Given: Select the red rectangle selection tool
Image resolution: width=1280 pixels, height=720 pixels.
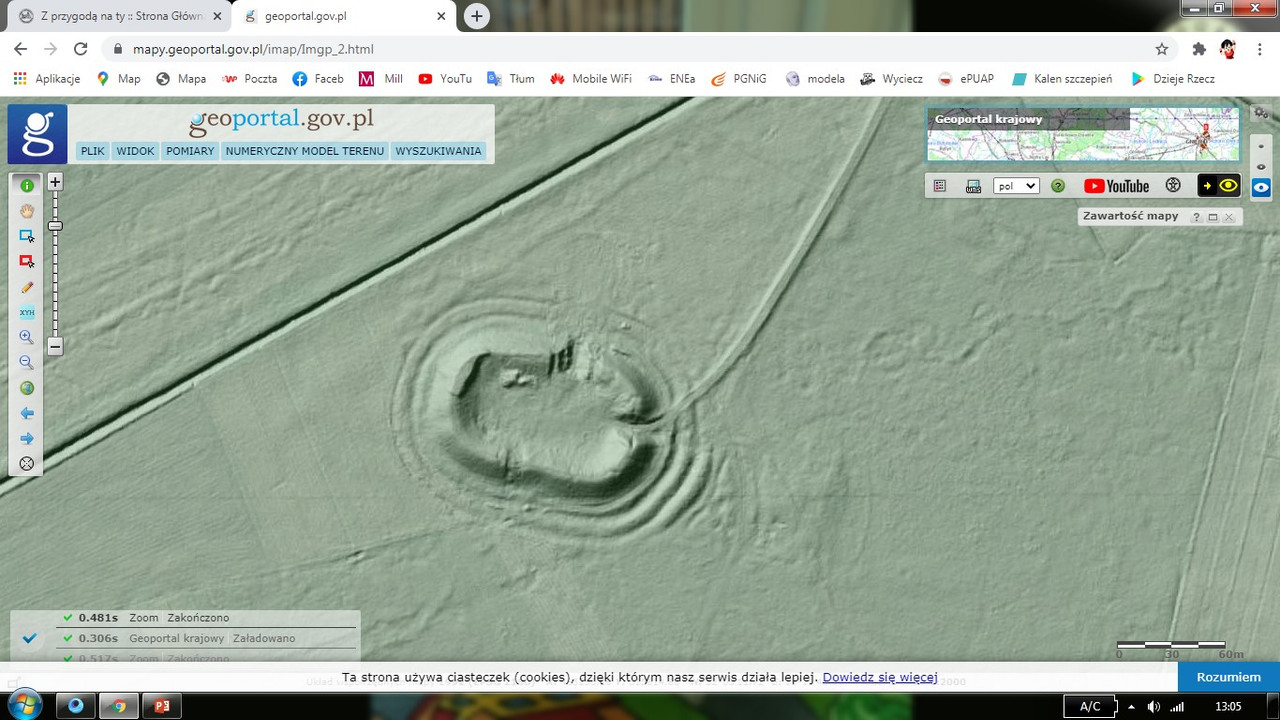Looking at the screenshot, I should (x=27, y=262).
